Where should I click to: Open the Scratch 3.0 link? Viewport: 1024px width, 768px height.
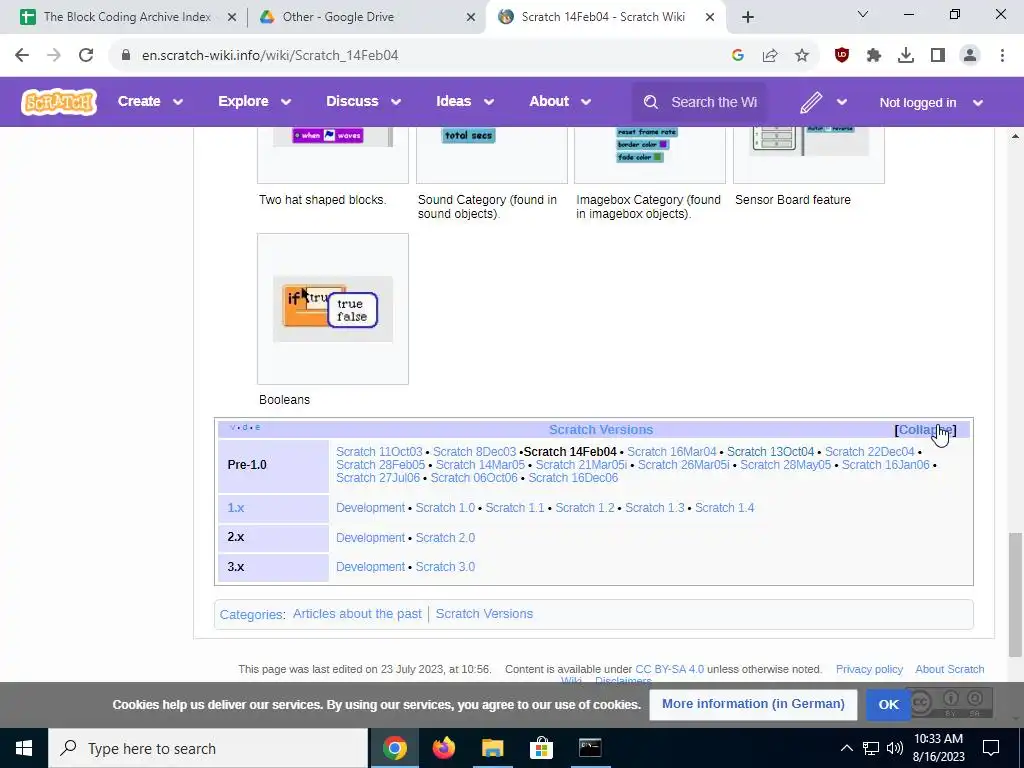[x=445, y=567]
